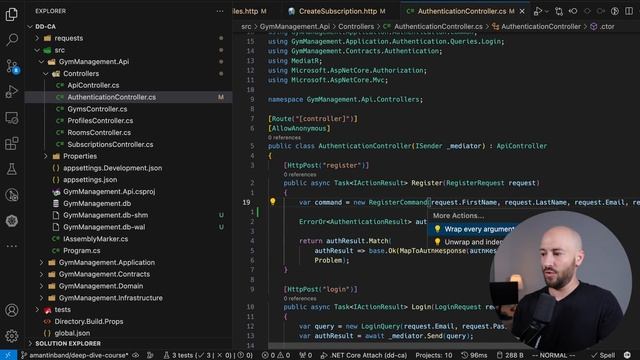Screen dimensions: 640x360
Task: Collapse the src folder
Action: coord(37,50)
